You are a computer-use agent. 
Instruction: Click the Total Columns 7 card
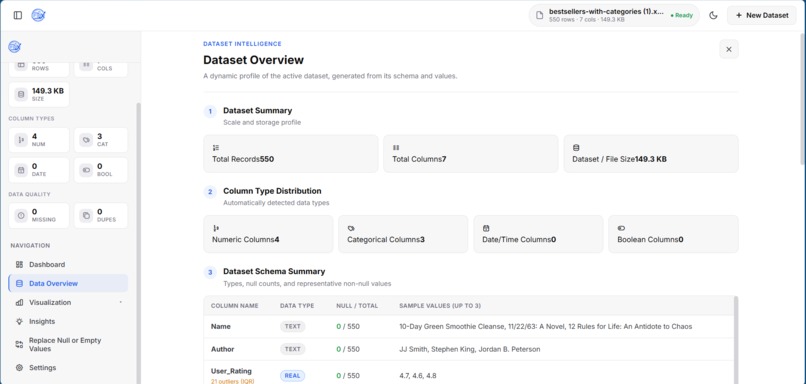pos(471,154)
